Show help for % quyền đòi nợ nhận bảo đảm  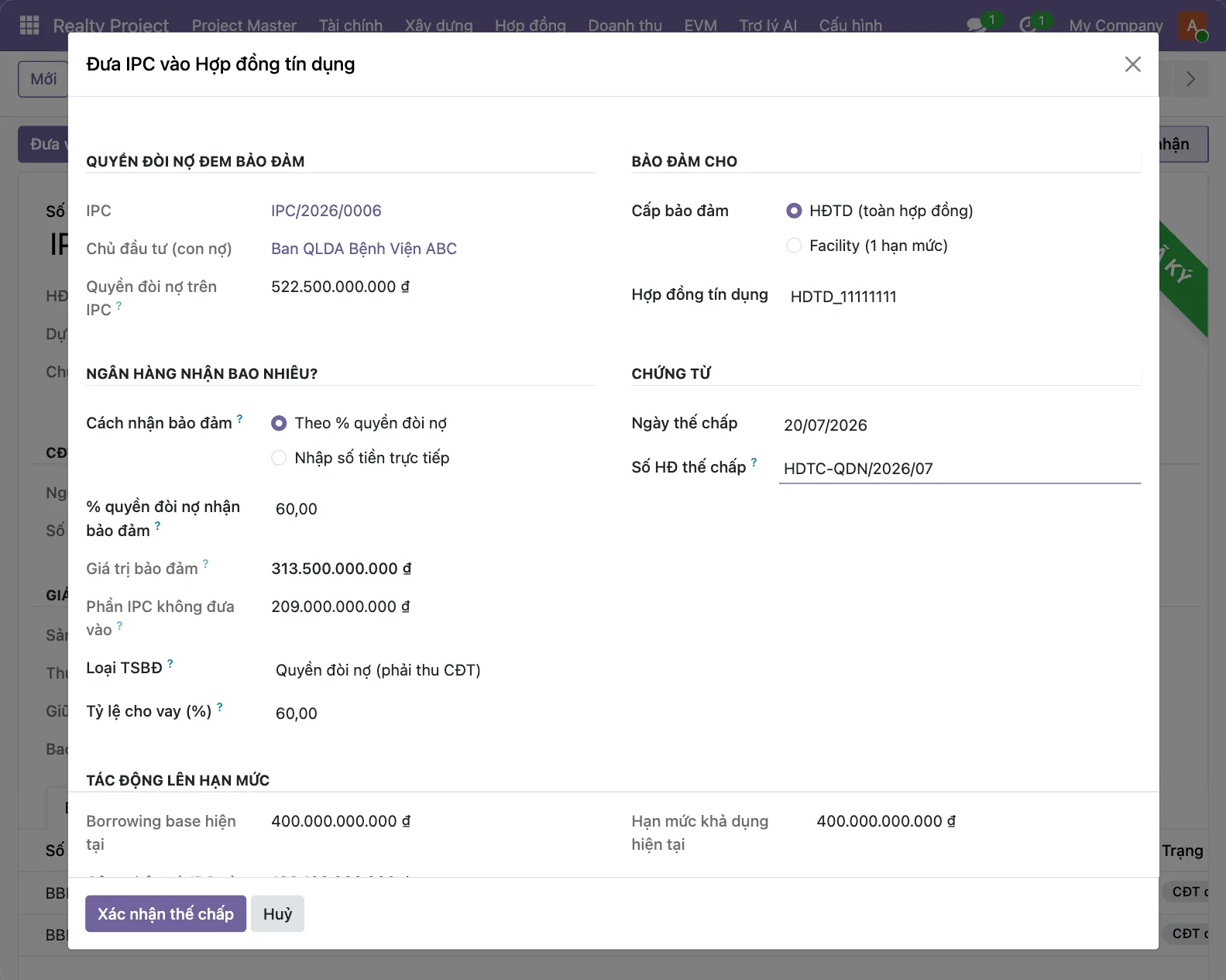(x=157, y=526)
